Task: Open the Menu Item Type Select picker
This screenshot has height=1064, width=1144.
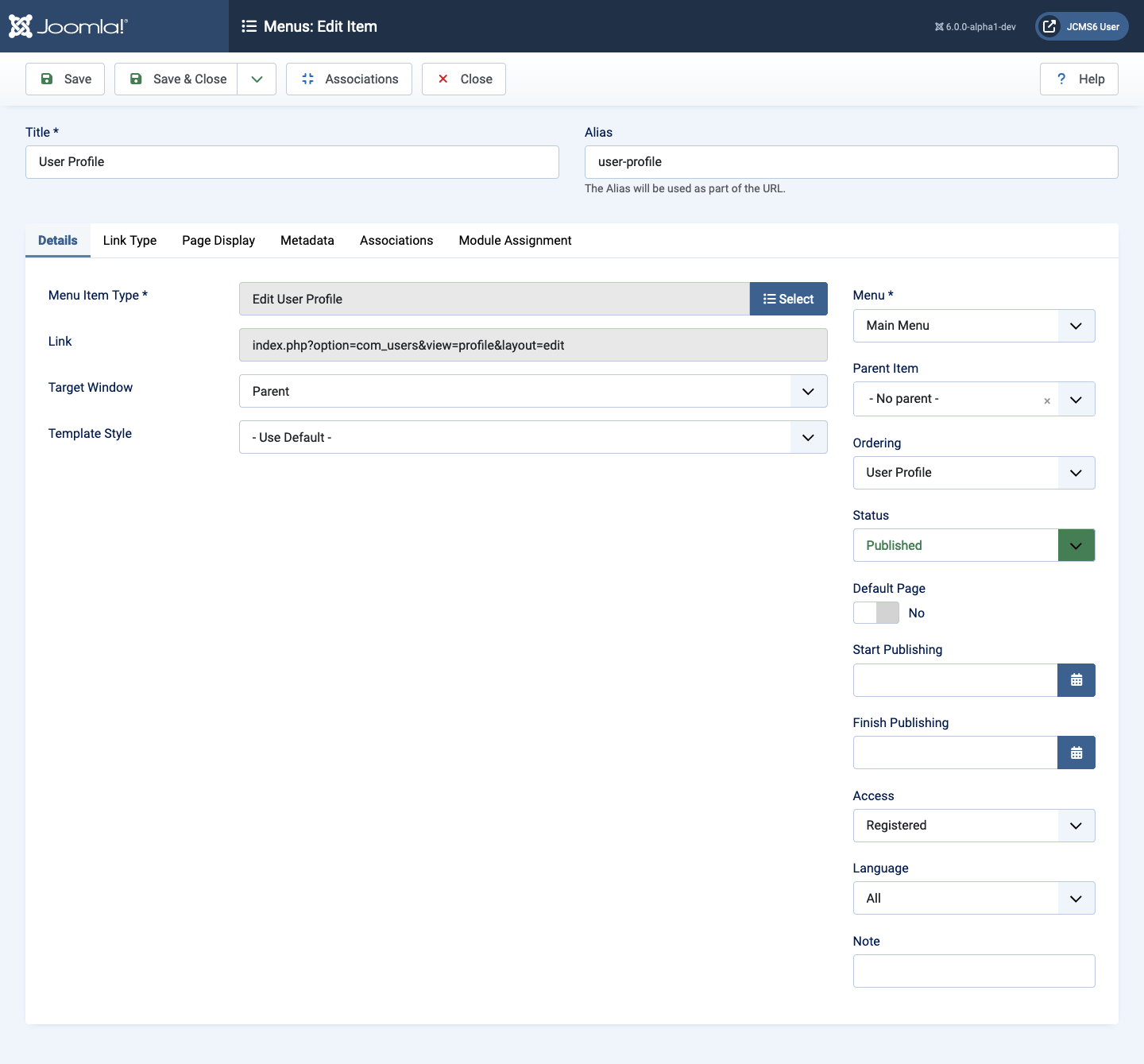Action: click(x=788, y=298)
